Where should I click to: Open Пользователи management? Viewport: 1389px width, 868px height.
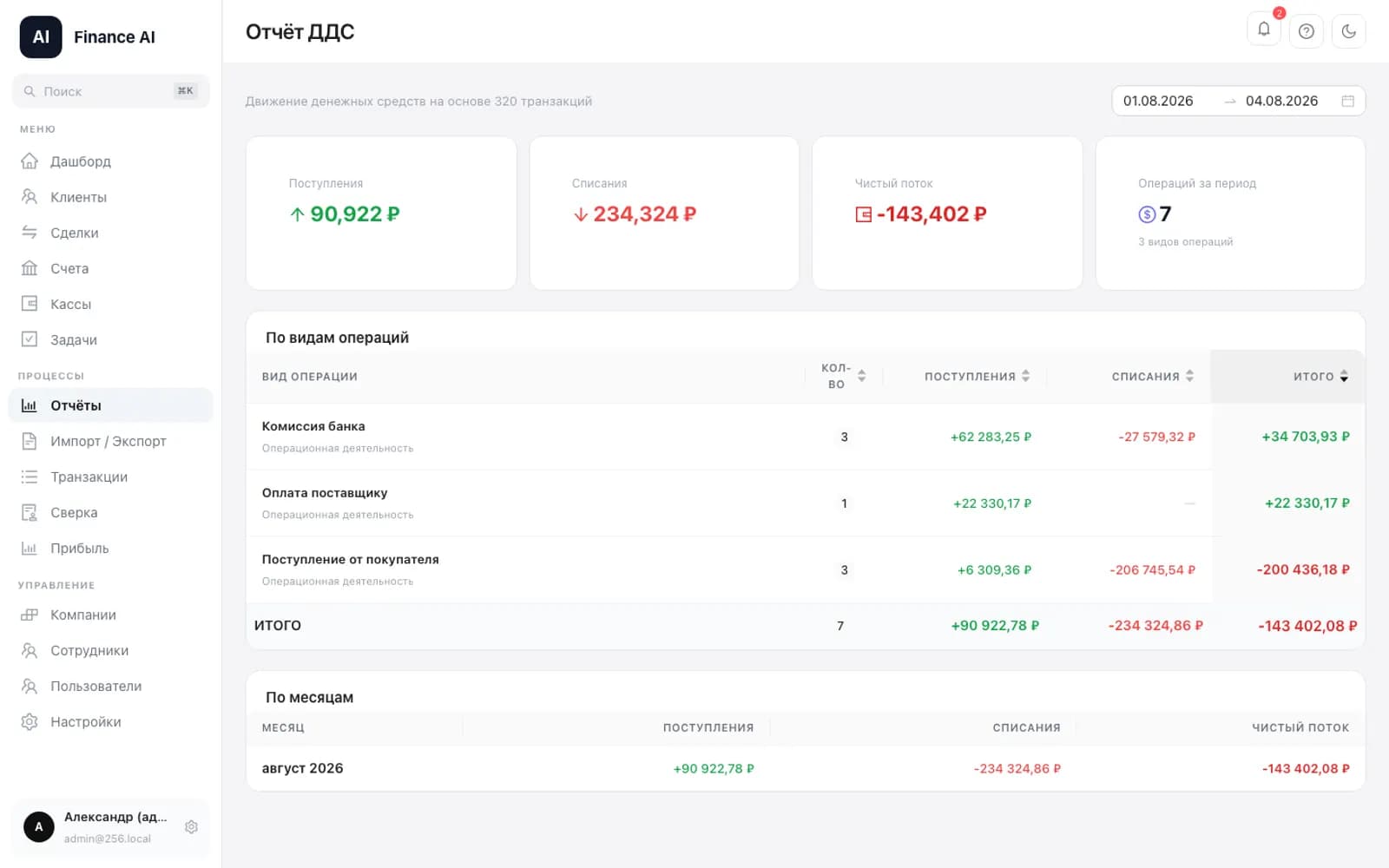(x=111, y=686)
